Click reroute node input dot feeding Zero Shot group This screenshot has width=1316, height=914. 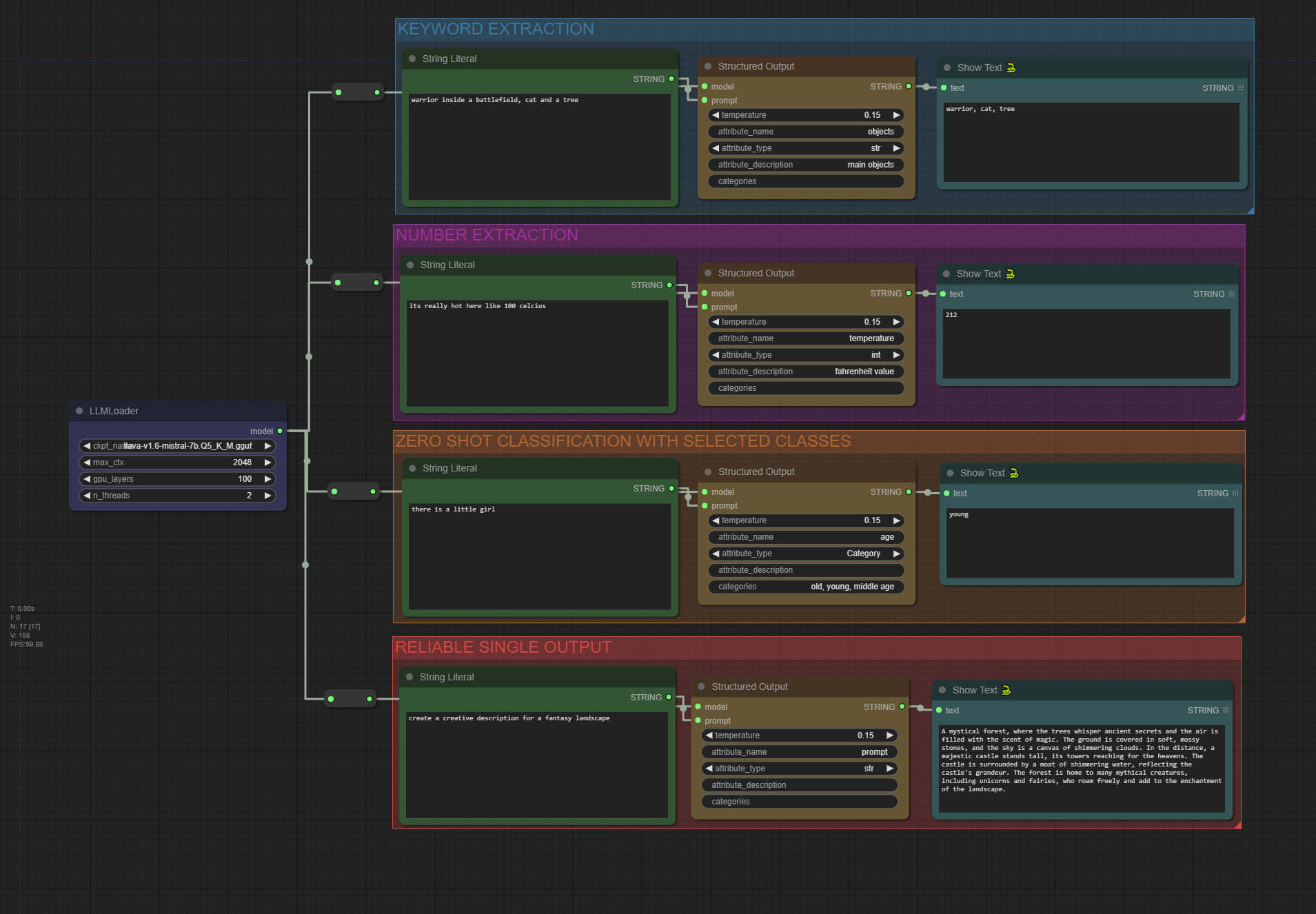(x=334, y=491)
